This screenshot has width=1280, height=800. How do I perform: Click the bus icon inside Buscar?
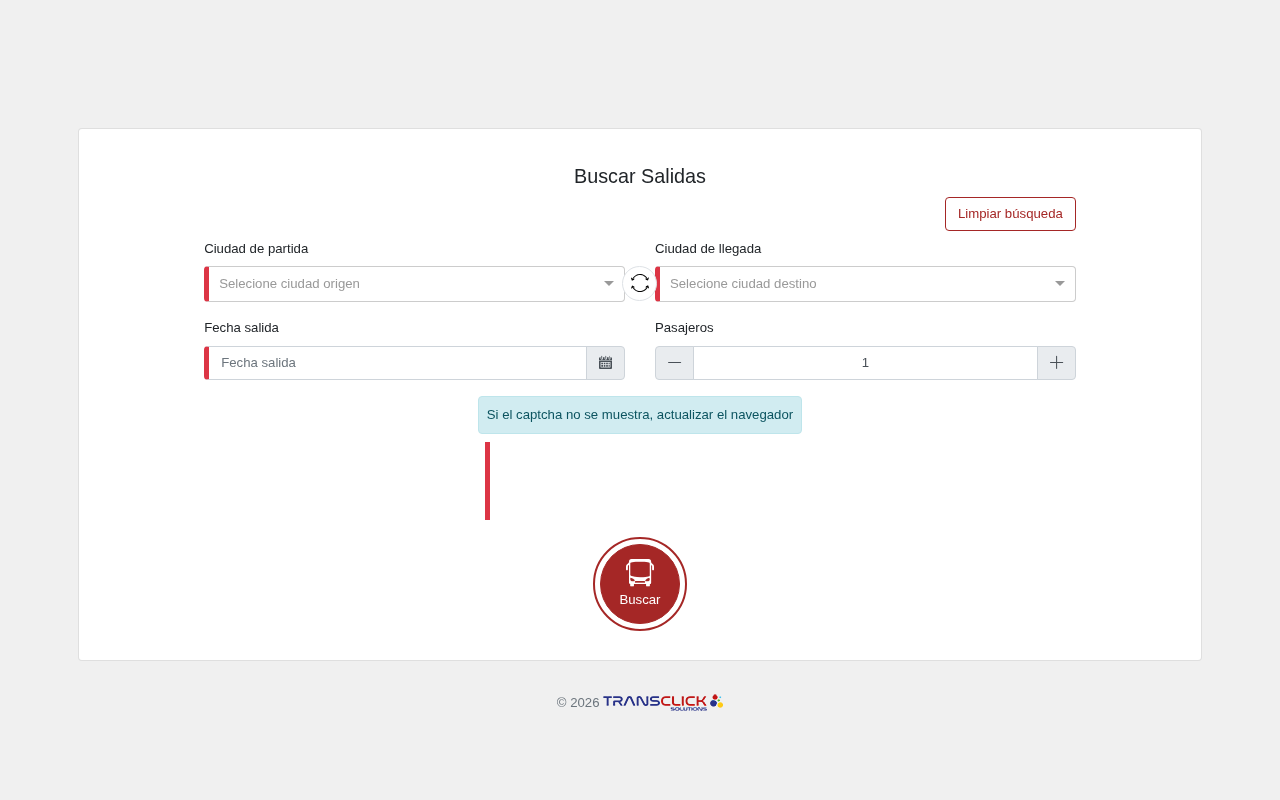640,573
